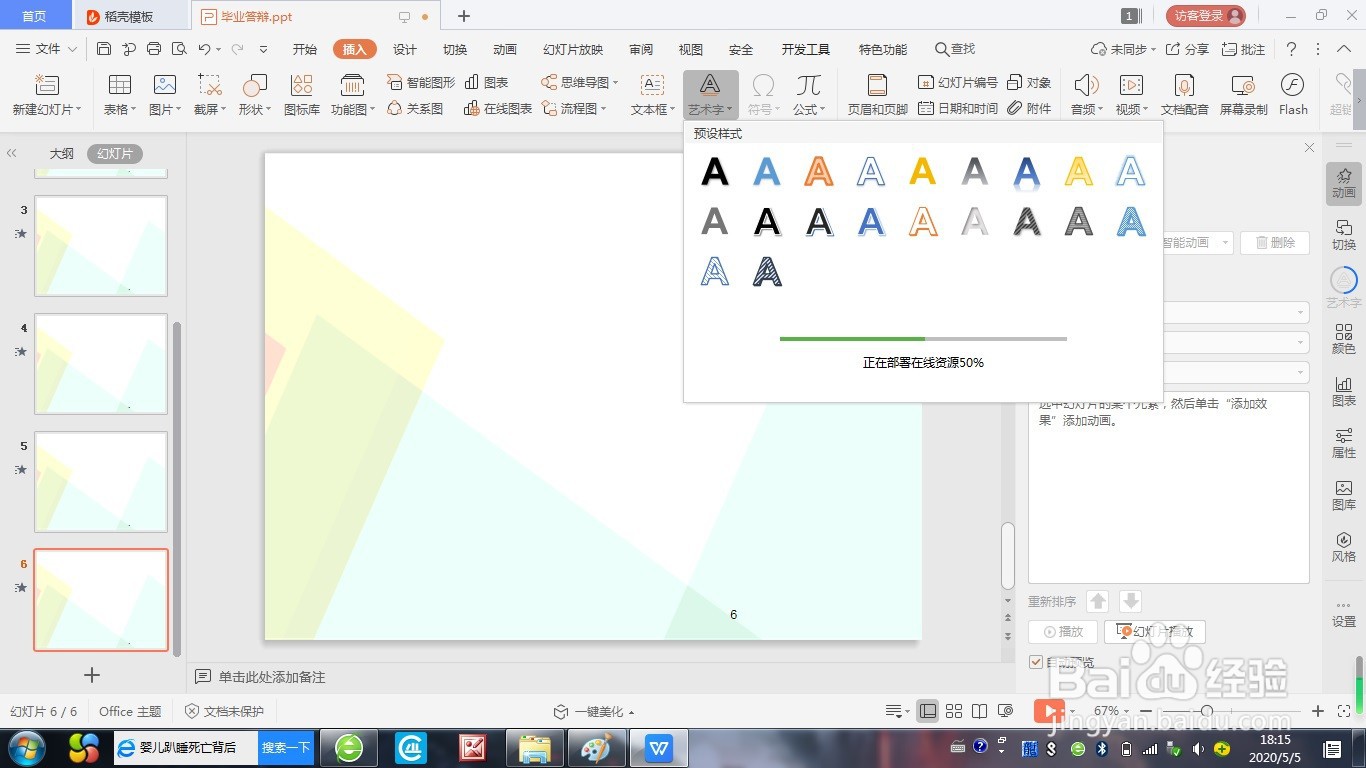Open 在线图表 online charts
The height and width of the screenshot is (768, 1366).
tap(498, 108)
